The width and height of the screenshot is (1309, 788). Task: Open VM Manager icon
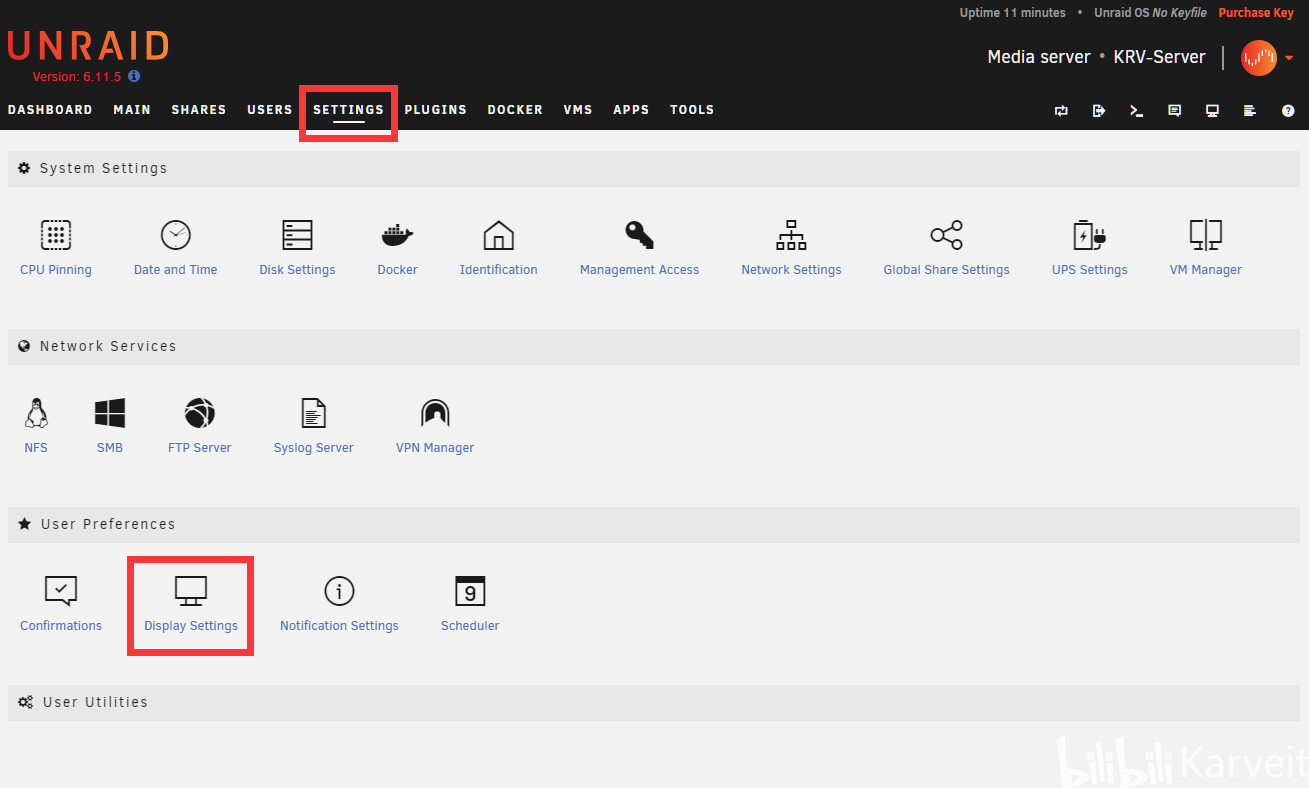(x=1205, y=235)
